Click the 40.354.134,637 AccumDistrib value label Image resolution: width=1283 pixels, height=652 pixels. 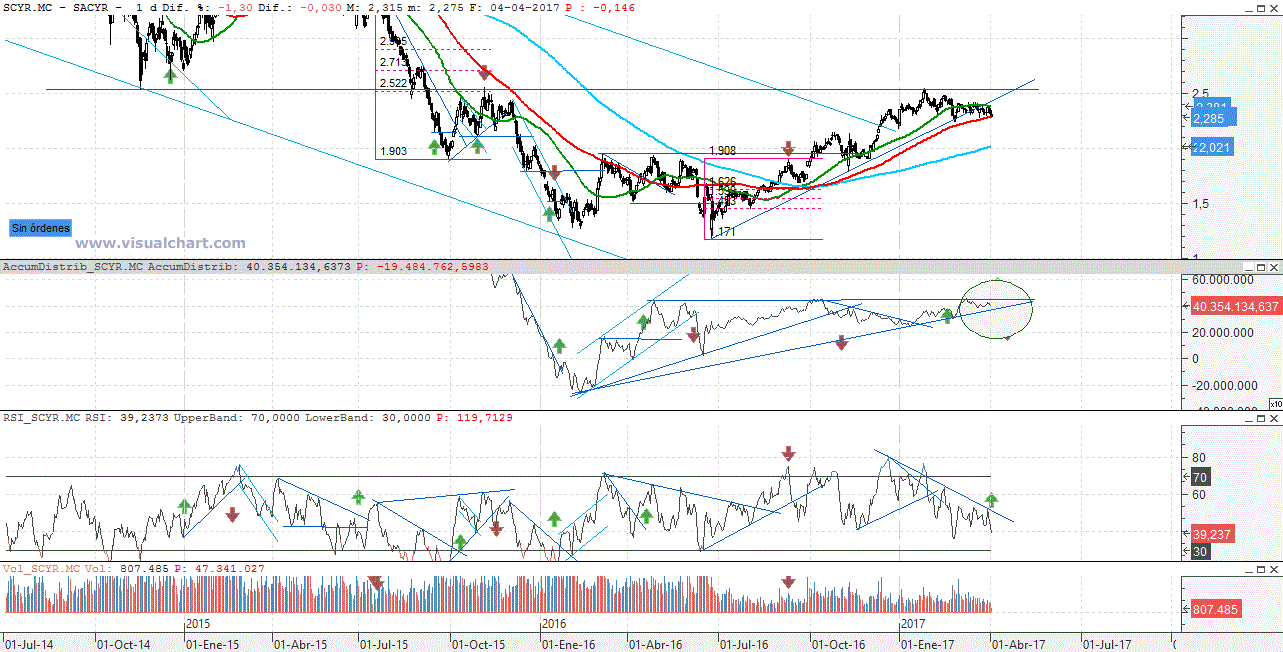click(1235, 307)
